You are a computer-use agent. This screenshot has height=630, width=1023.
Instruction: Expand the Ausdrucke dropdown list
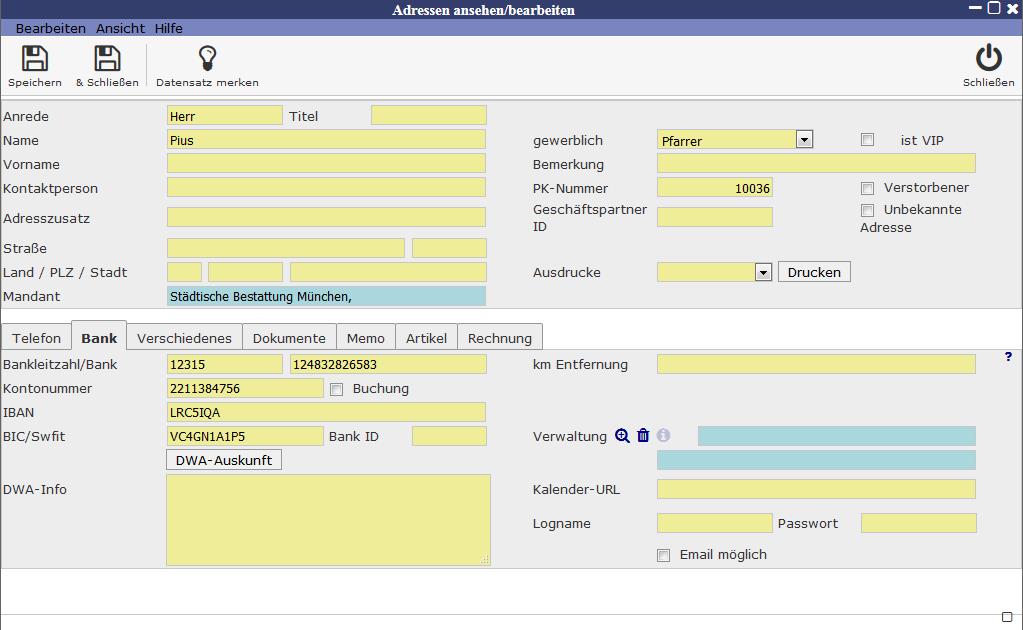tap(763, 272)
